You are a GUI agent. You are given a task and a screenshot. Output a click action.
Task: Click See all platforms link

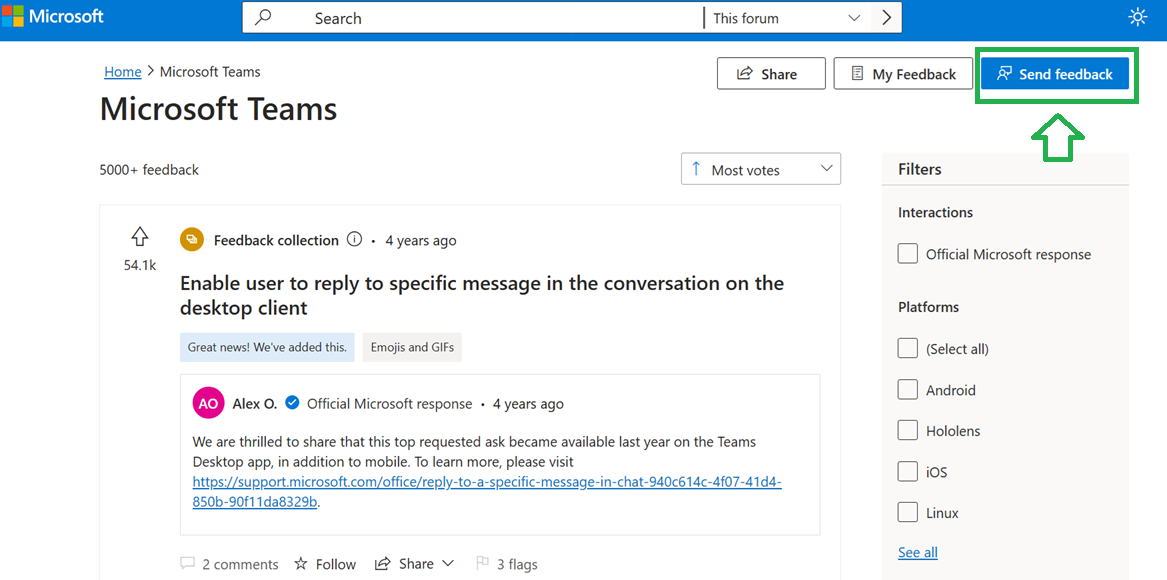tap(918, 552)
